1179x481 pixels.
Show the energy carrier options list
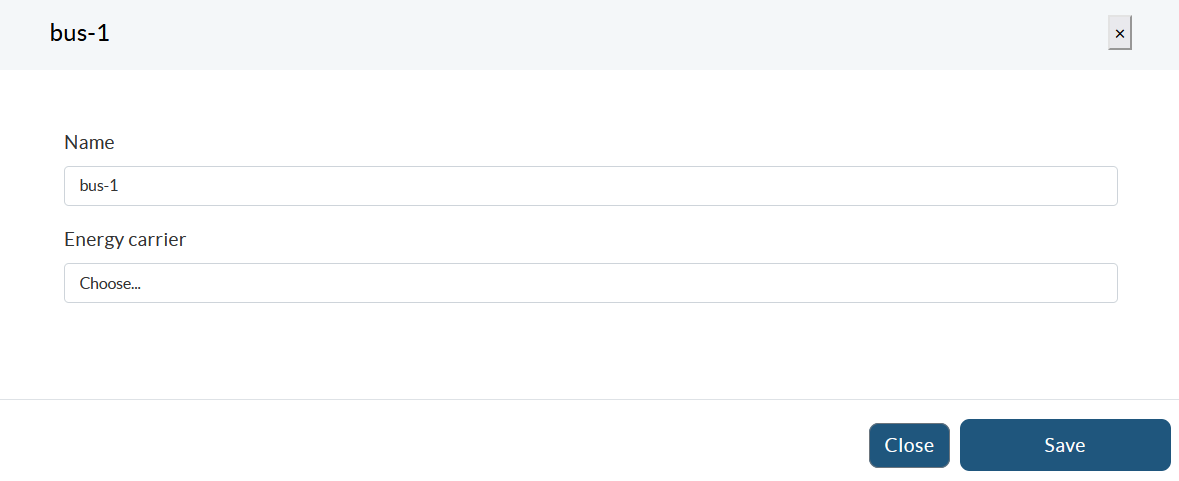[x=590, y=283]
